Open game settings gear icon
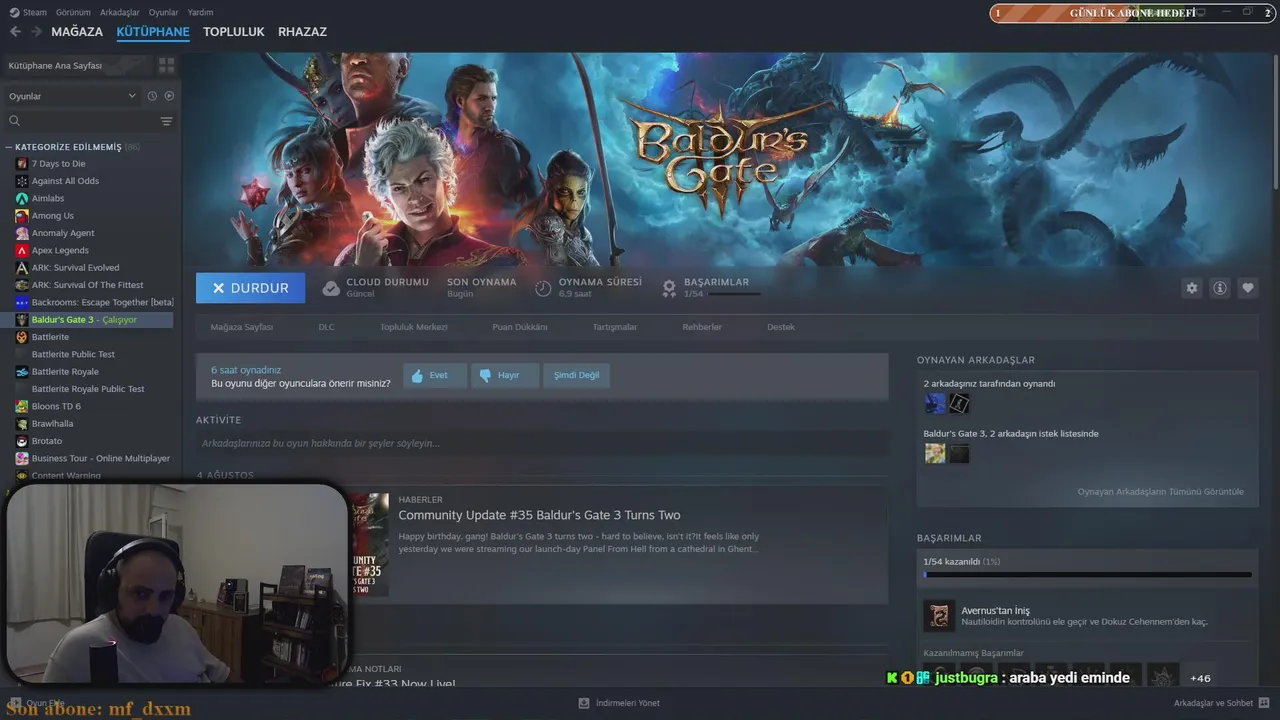The width and height of the screenshot is (1280, 720). click(1191, 288)
